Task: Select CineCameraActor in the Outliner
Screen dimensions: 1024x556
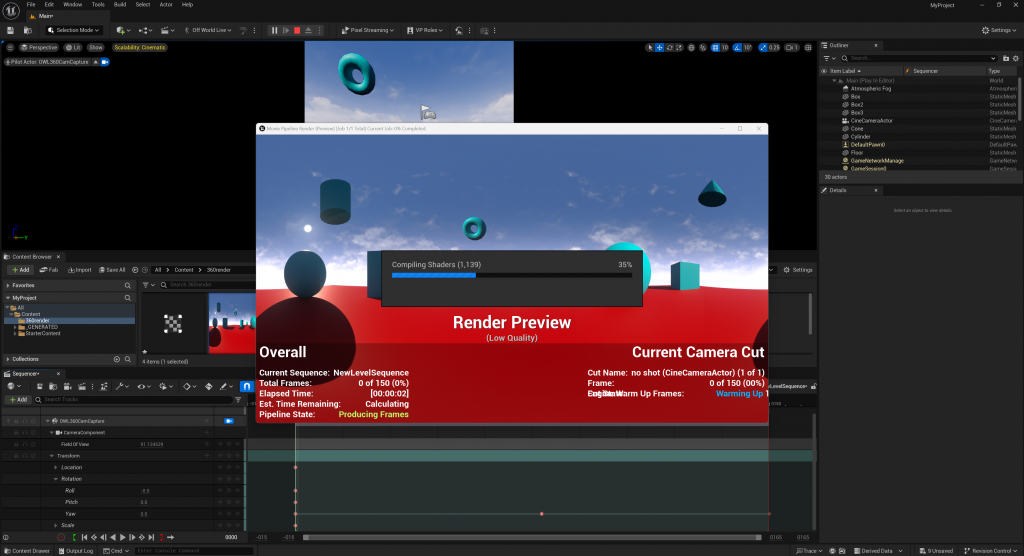Action: tap(871, 121)
